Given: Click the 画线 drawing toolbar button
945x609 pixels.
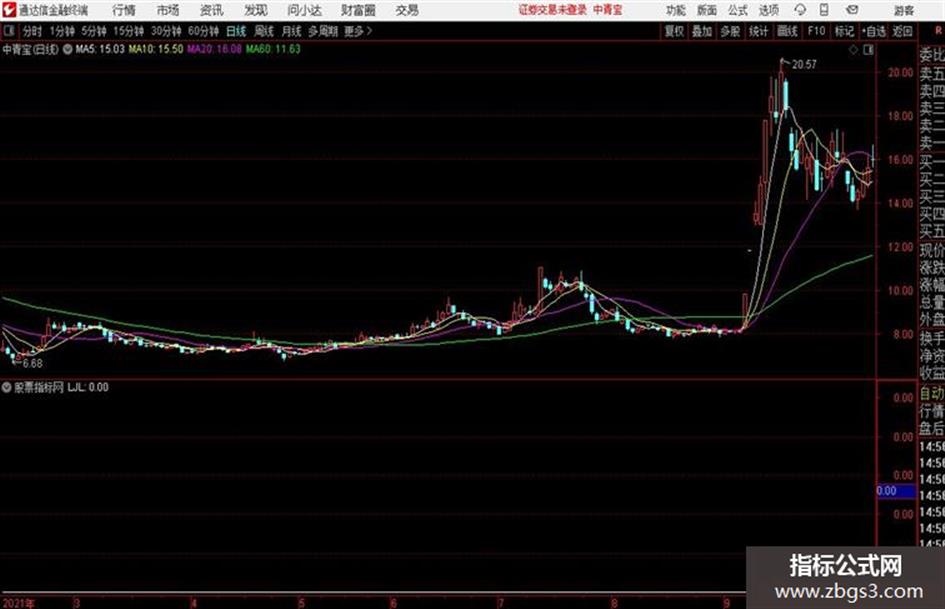Looking at the screenshot, I should (787, 31).
